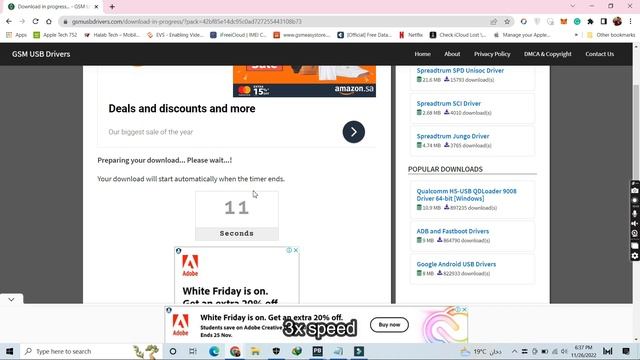Screen dimensions: 640x360
Task: Open the Spreadtrum SCI Driver link
Action: 449,104
